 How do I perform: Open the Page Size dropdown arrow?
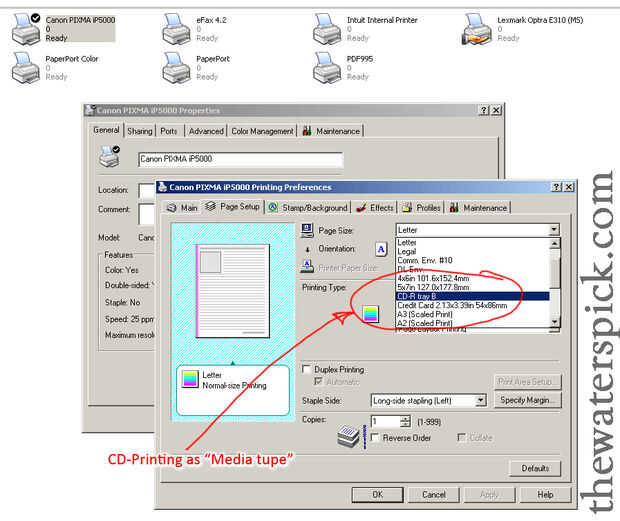tap(554, 230)
